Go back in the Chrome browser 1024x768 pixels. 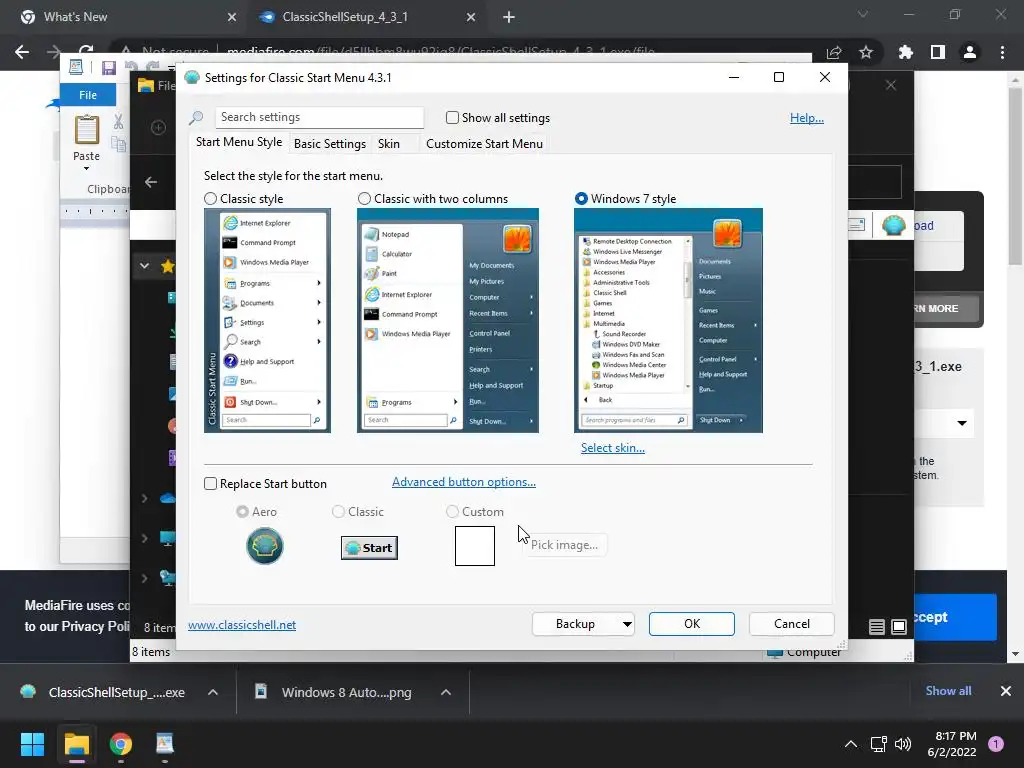(x=22, y=52)
